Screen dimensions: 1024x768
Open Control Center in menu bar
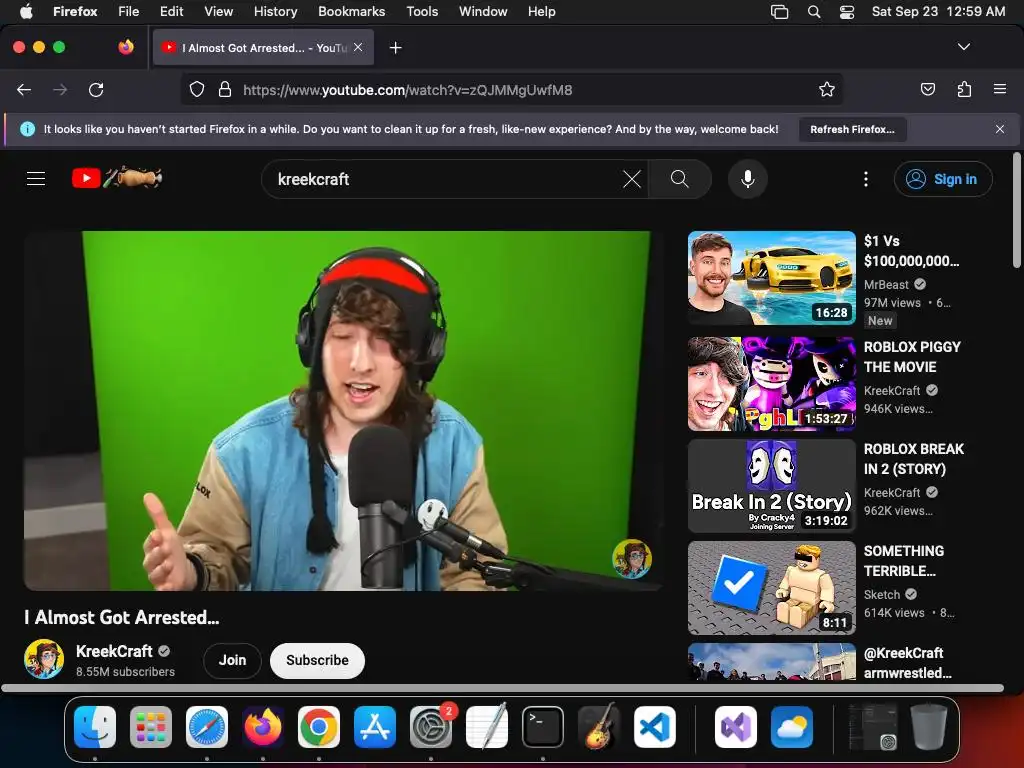pyautogui.click(x=847, y=11)
